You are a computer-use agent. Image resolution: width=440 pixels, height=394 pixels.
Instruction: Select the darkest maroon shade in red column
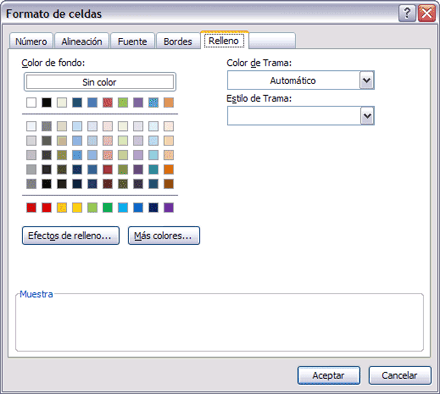pyautogui.click(x=108, y=184)
